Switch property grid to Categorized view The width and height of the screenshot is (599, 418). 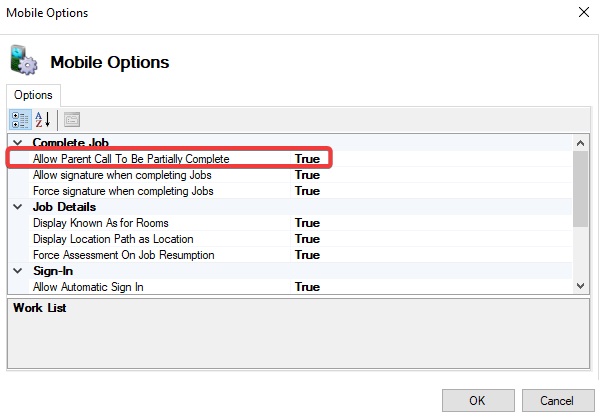[20, 120]
